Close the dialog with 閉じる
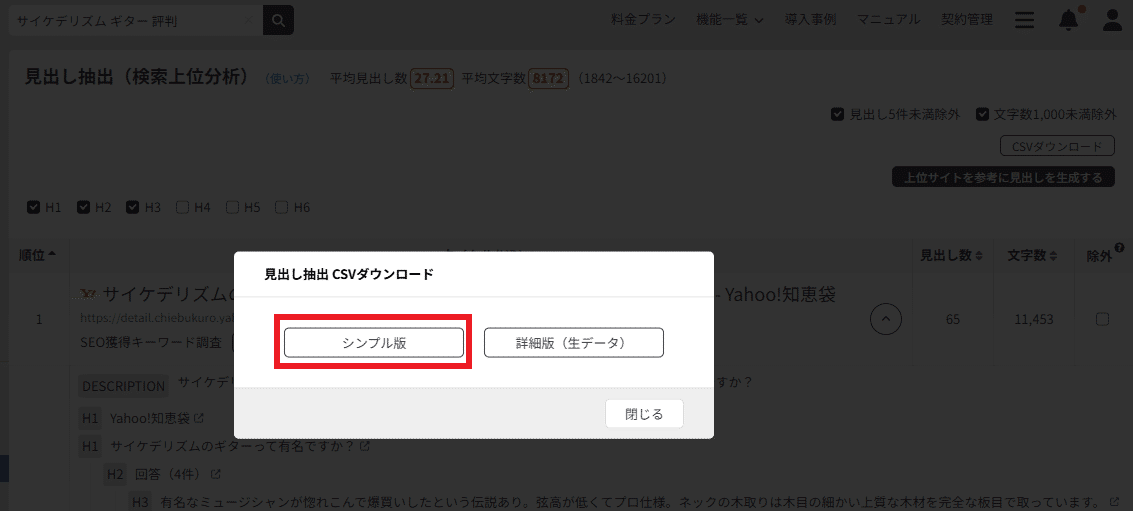This screenshot has height=511, width=1133. pos(644,414)
